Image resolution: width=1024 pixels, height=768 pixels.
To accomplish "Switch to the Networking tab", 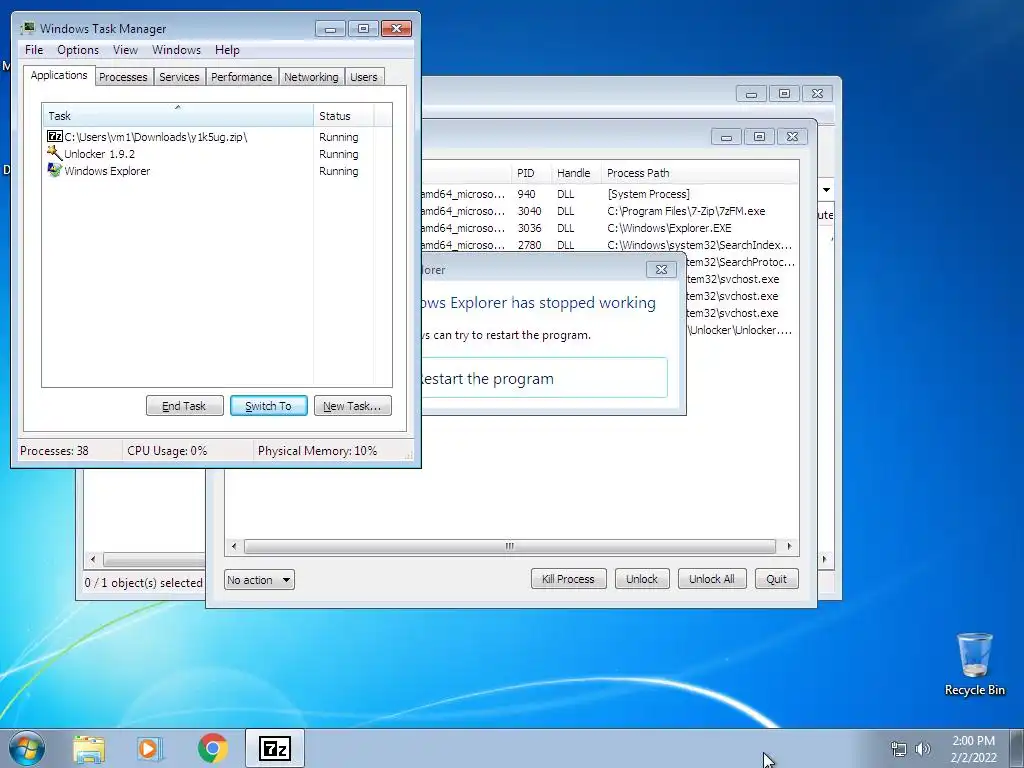I will (311, 77).
